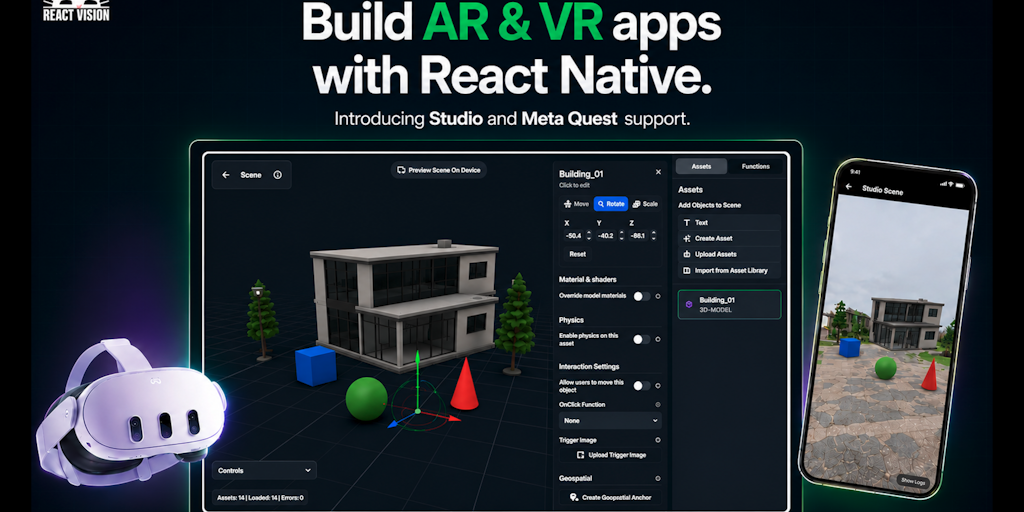This screenshot has width=1024, height=512.
Task: Select the blue cube in editor viewport
Action: pos(315,366)
